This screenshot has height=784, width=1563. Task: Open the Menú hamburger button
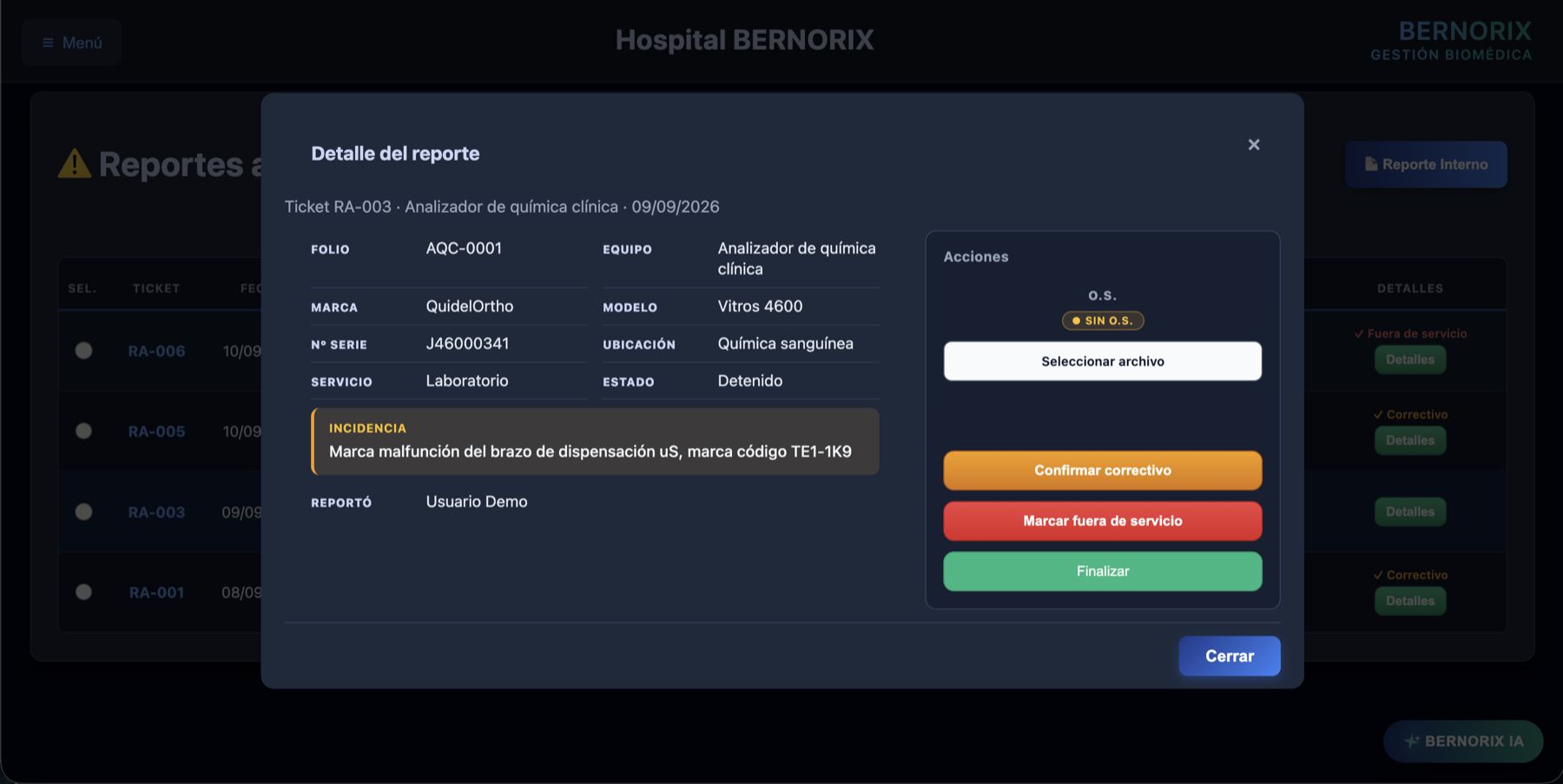click(x=72, y=43)
